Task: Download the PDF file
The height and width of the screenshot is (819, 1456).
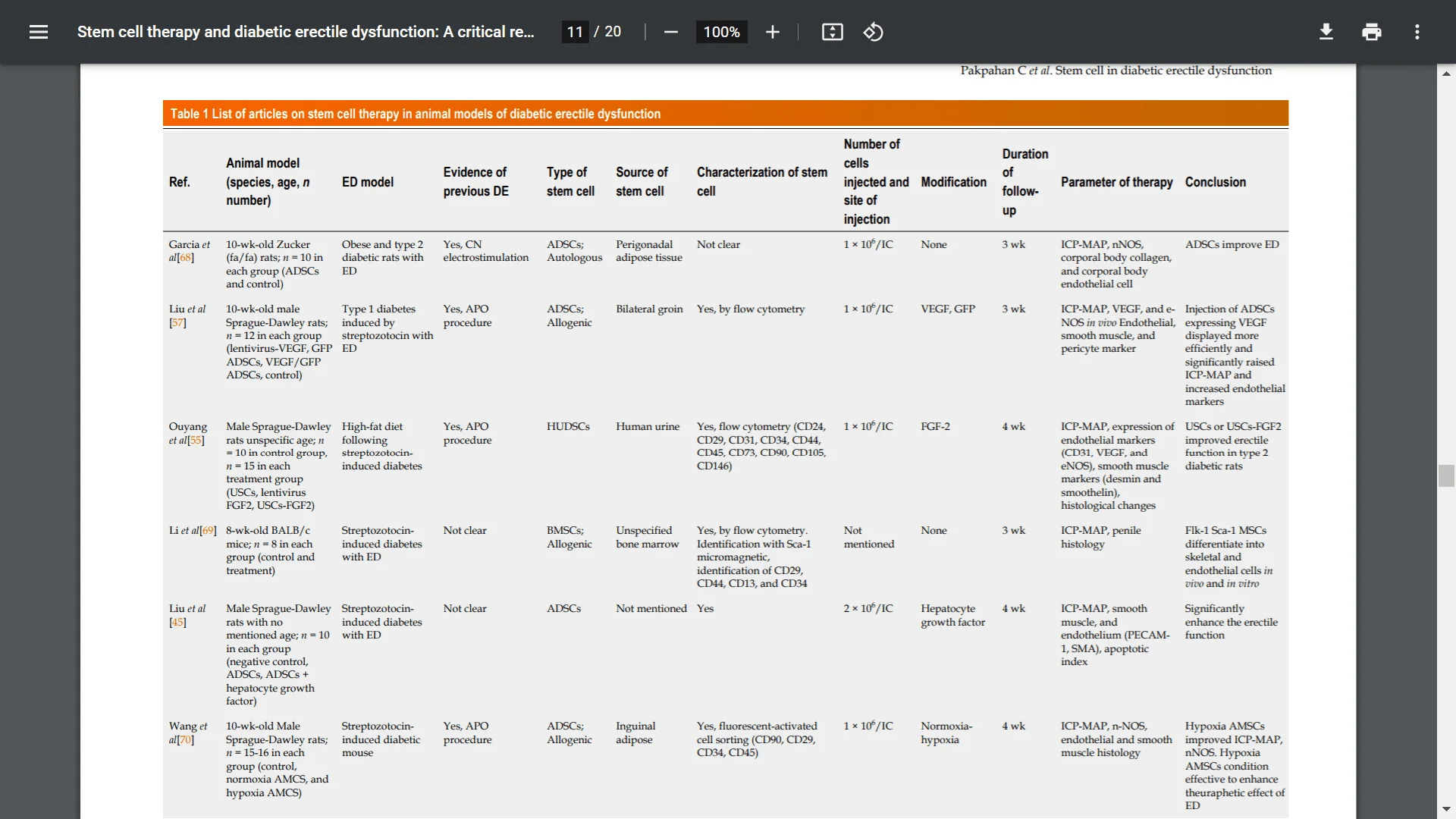Action: click(x=1326, y=32)
